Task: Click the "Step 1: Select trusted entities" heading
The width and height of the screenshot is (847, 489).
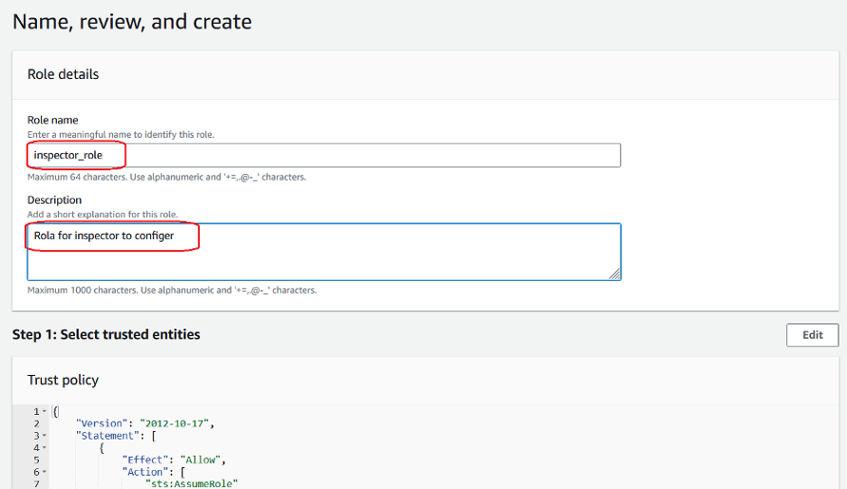Action: tap(106, 334)
